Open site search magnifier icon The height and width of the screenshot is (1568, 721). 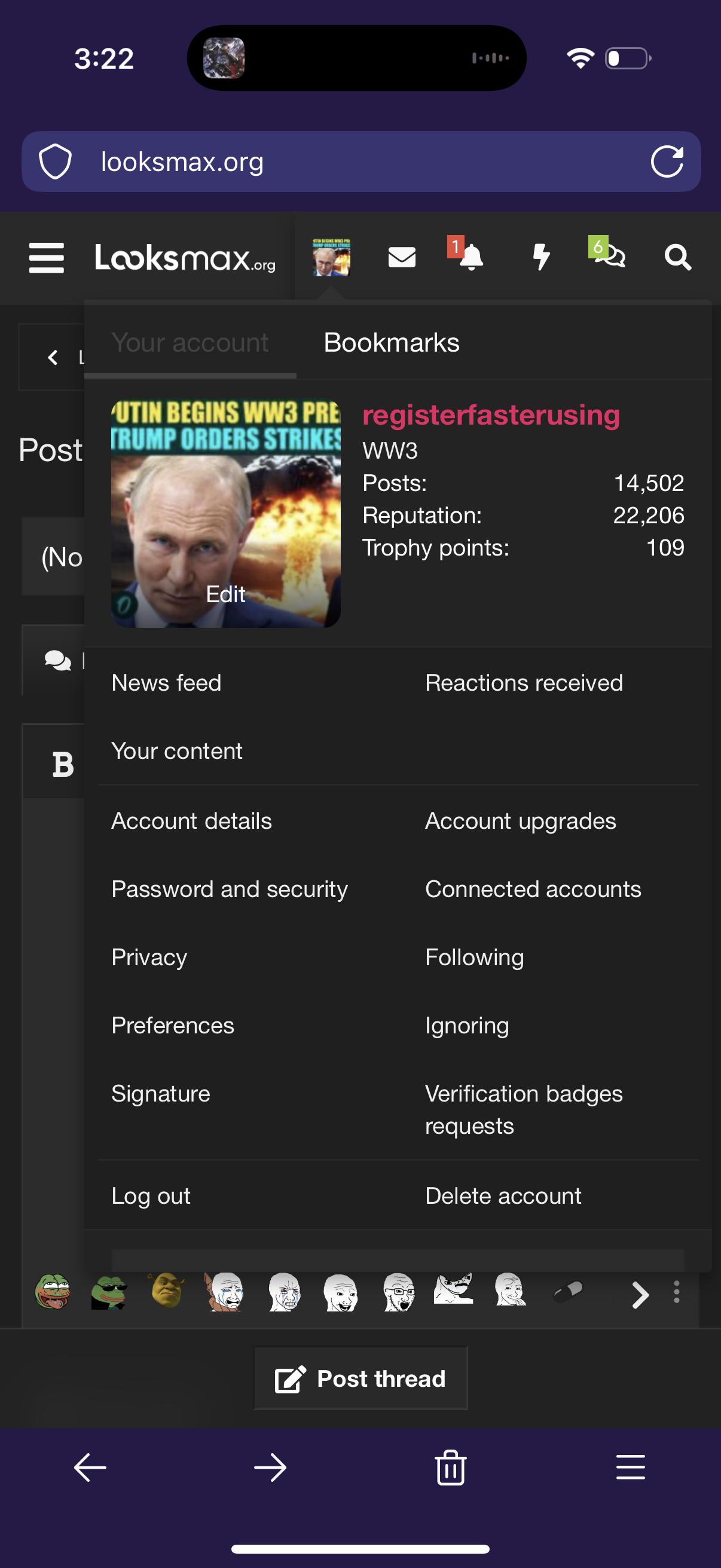point(678,258)
